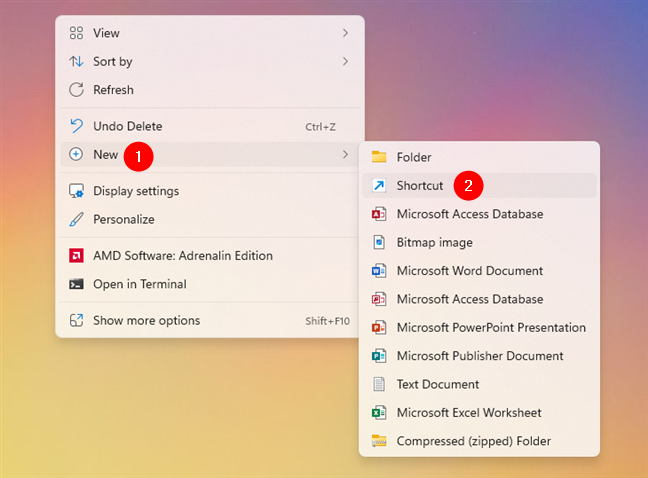
Task: Pick Microsoft Excel Worksheet entry
Action: pyautogui.click(x=479, y=413)
